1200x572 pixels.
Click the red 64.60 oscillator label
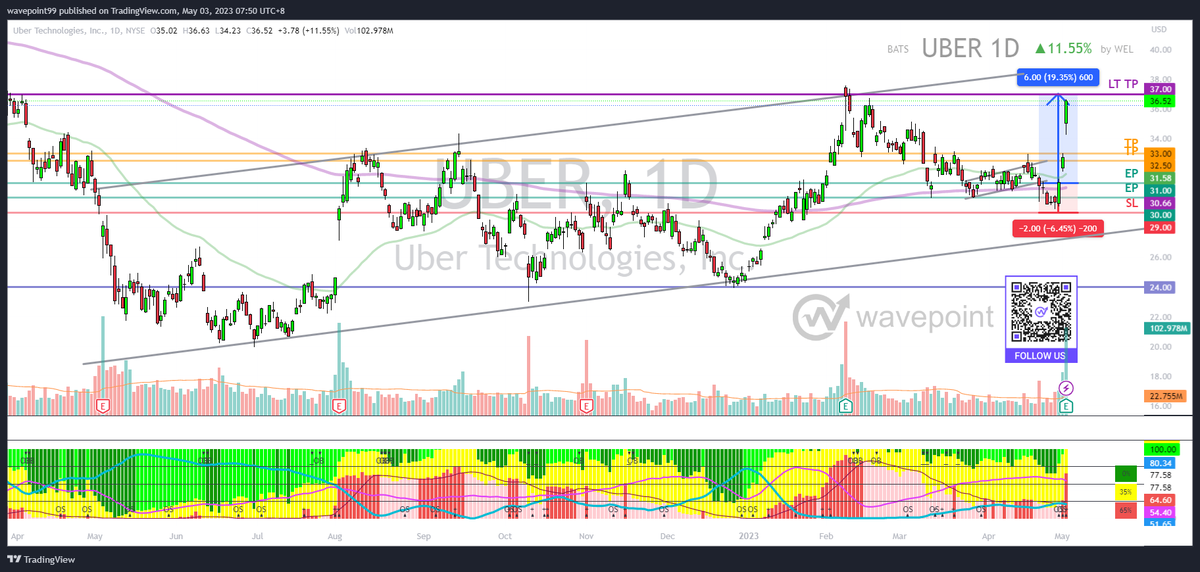point(1161,499)
